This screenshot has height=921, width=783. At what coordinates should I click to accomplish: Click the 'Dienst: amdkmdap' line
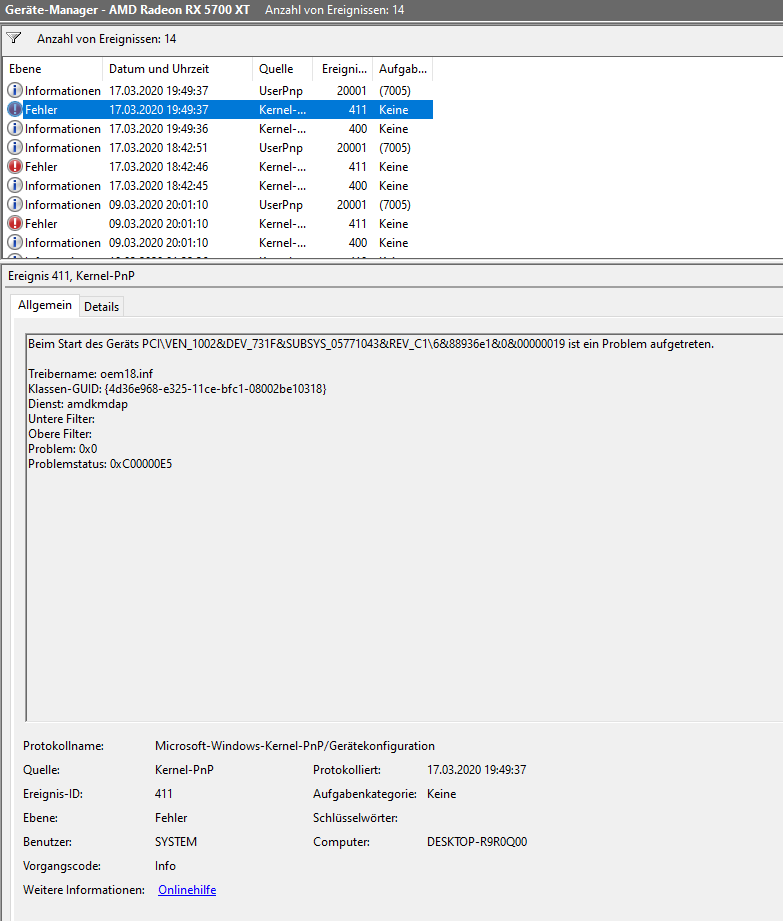78,404
